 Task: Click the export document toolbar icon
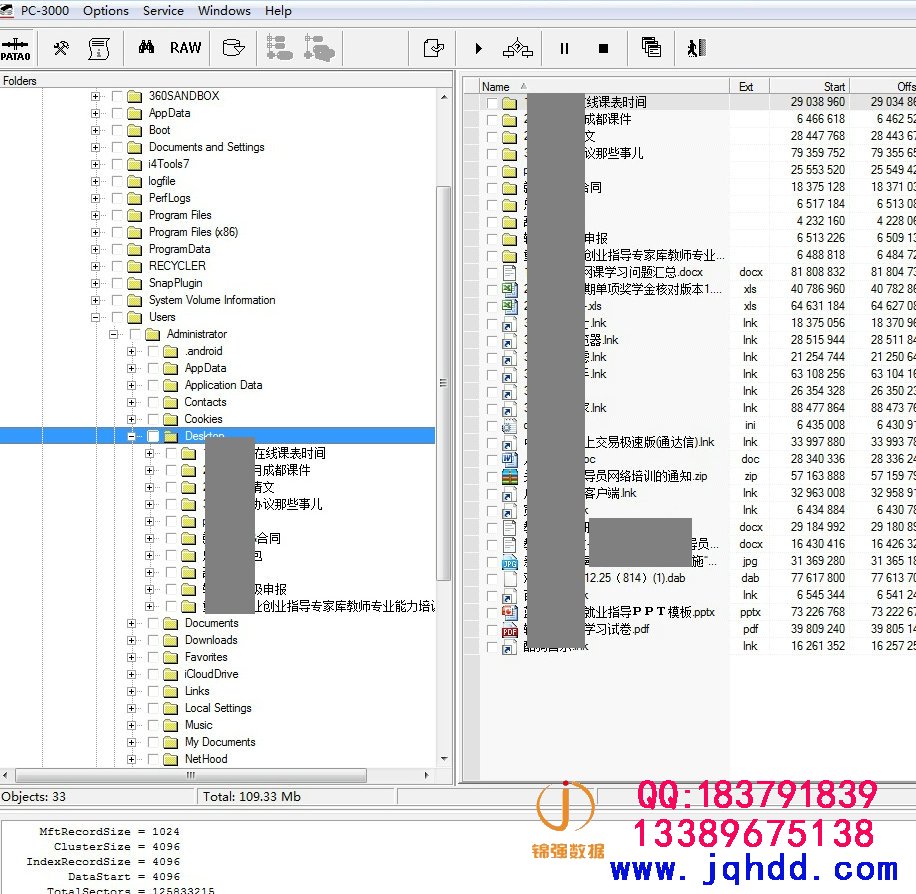tap(433, 48)
